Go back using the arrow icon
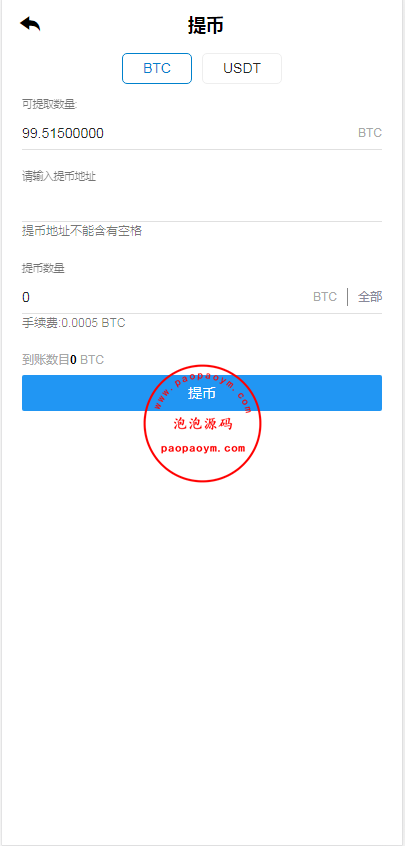 point(30,24)
